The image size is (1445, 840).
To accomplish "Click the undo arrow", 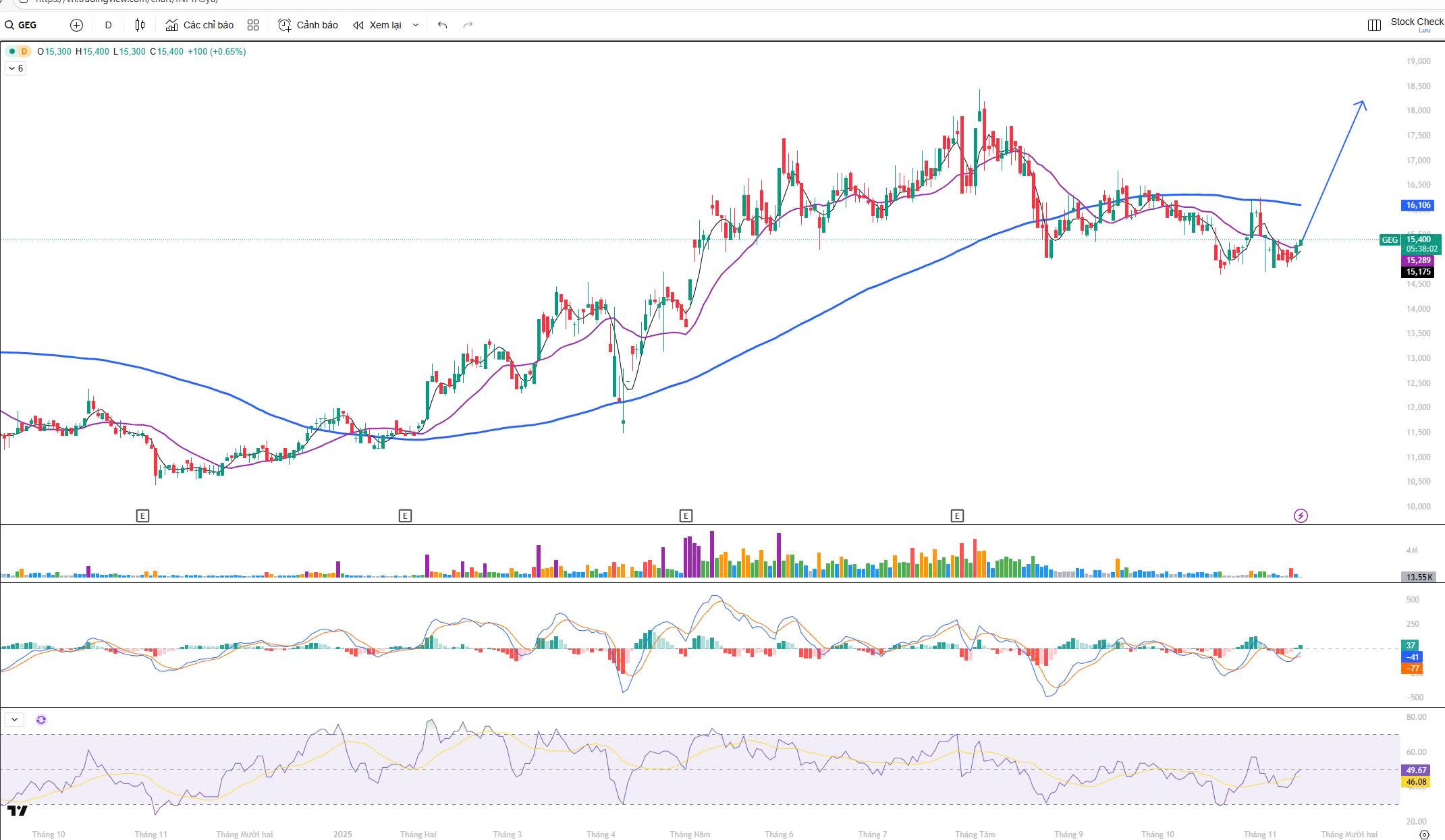I will [x=442, y=25].
